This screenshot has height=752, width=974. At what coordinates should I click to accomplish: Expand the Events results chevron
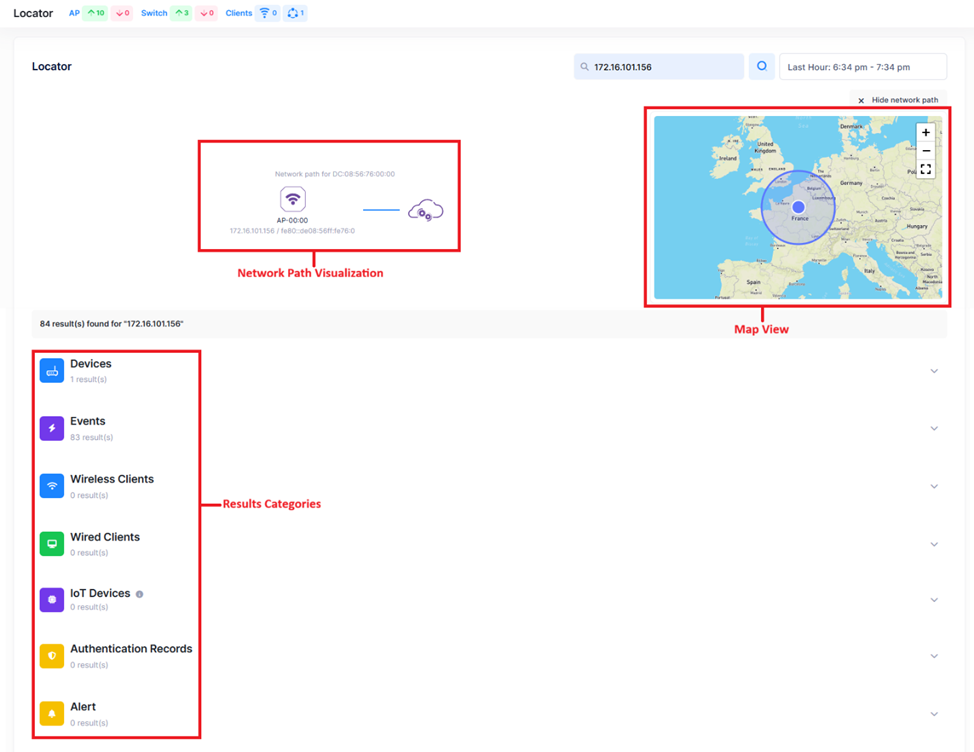click(x=934, y=428)
